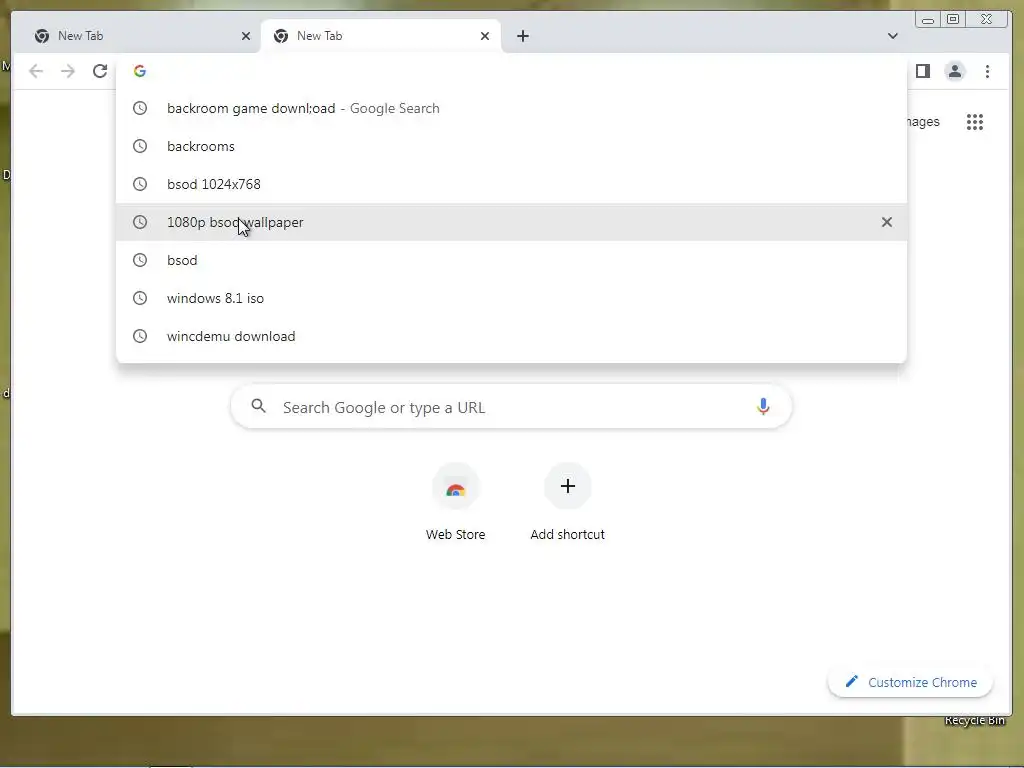Screen dimensions: 1024x768
Task: Click the Add shortcut plus icon
Action: tap(568, 486)
